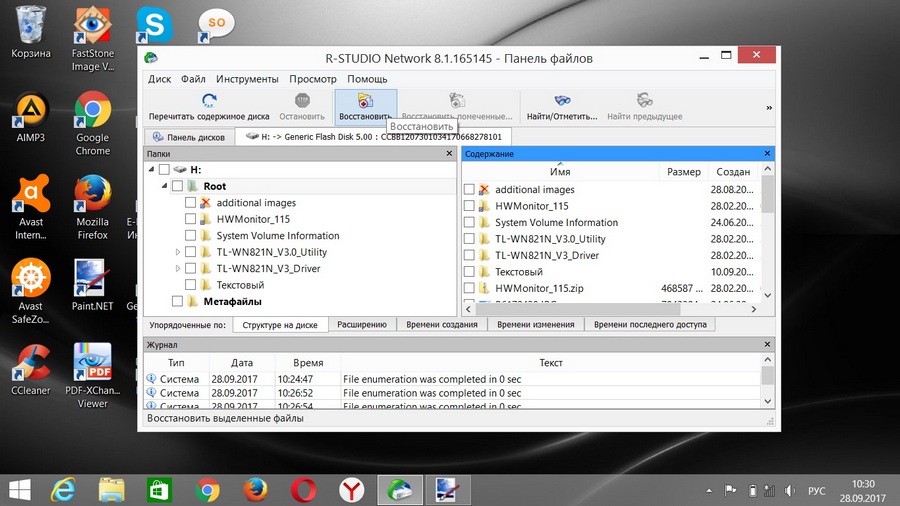This screenshot has width=900, height=506.
Task: Open Internet Explorer from taskbar
Action: tap(64, 490)
